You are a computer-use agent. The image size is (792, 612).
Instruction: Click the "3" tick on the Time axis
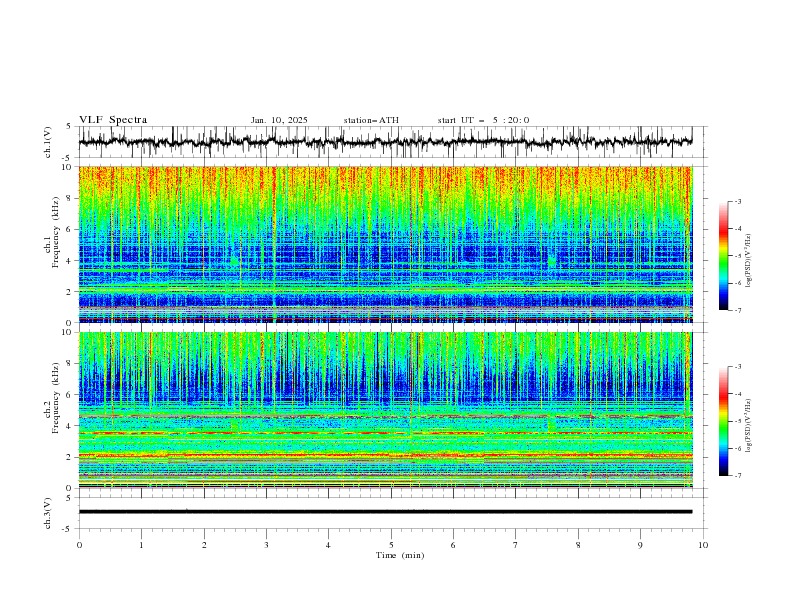[266, 545]
